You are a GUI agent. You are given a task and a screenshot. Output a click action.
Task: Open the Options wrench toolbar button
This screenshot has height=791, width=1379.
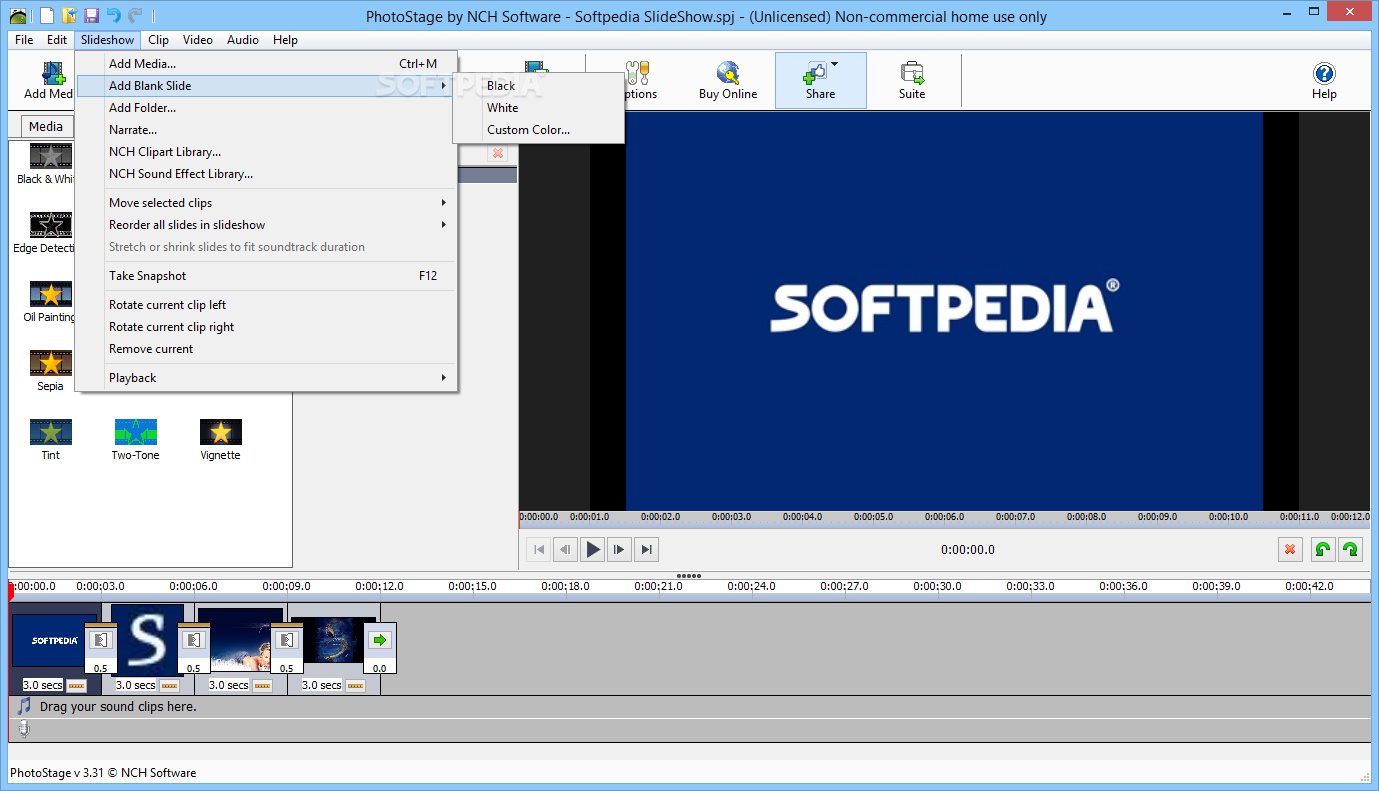coord(637,81)
